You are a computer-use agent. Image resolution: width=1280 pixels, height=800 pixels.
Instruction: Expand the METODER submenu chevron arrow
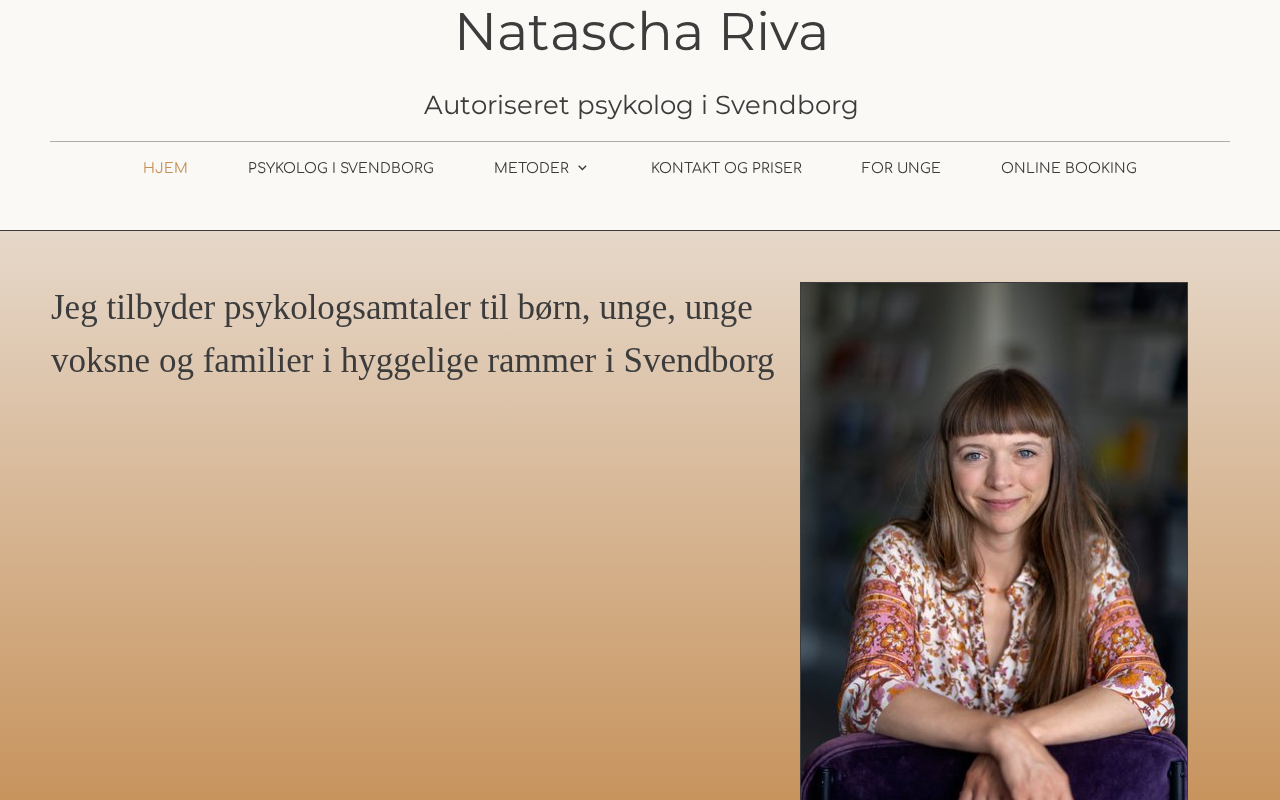click(x=582, y=168)
